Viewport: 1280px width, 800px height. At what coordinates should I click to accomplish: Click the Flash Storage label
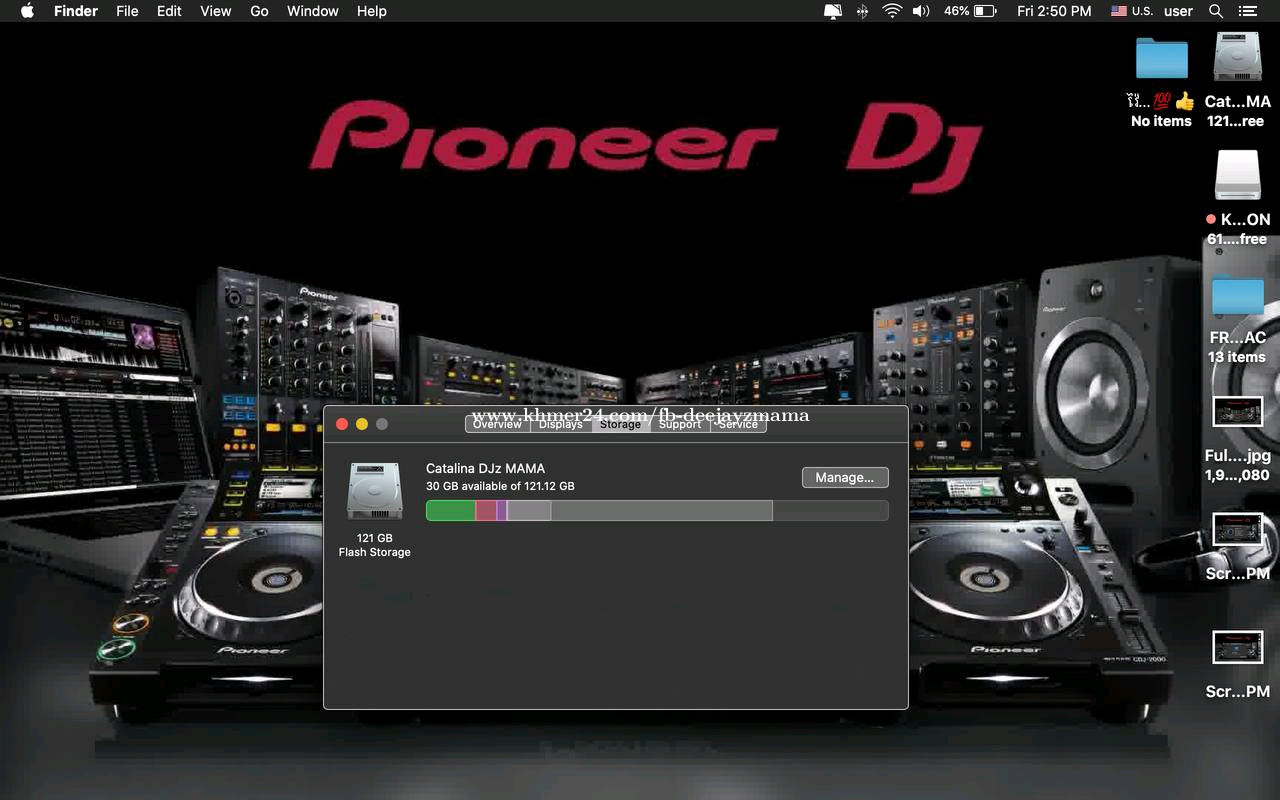click(374, 552)
